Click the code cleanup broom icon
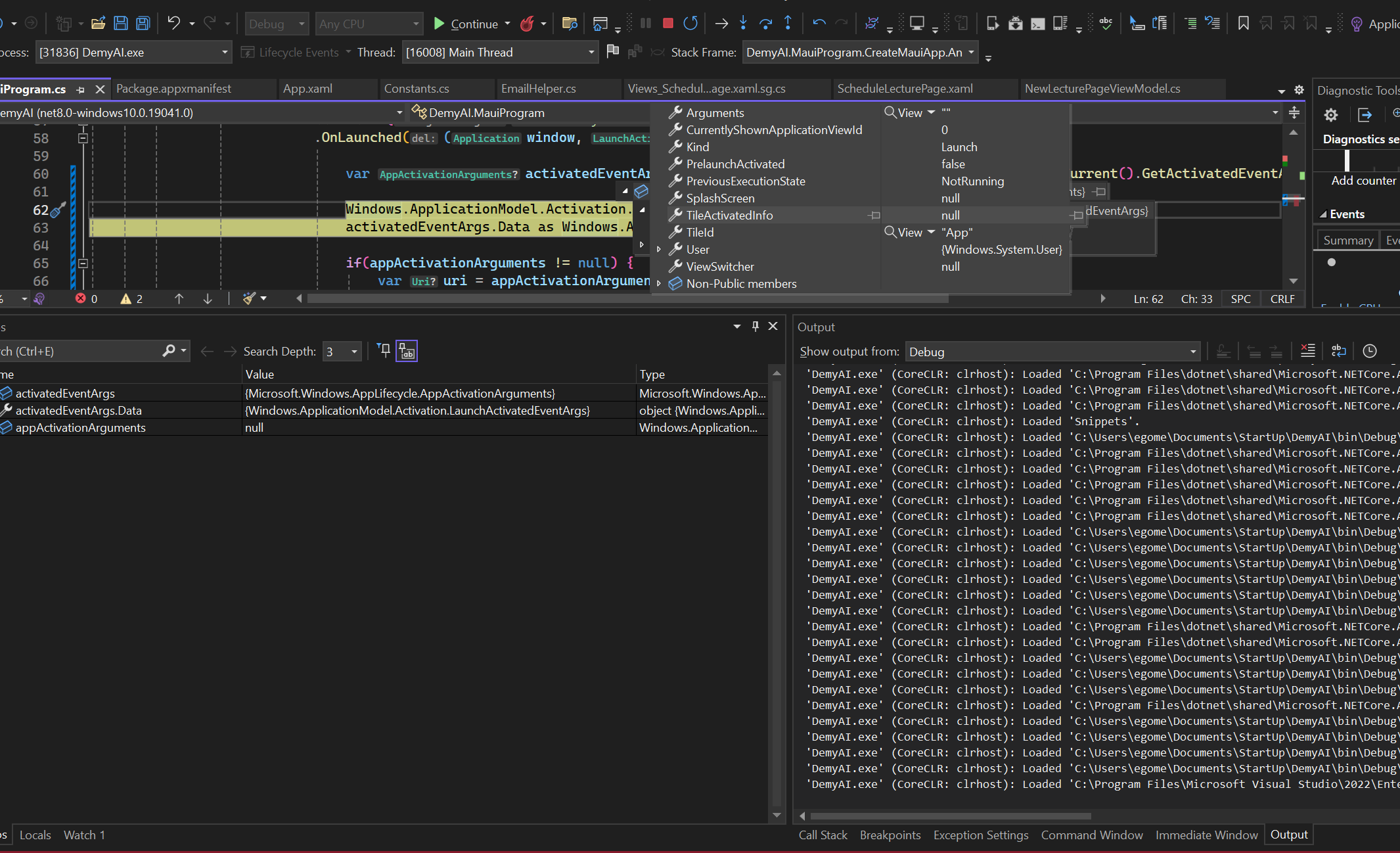The height and width of the screenshot is (853, 1400). [x=249, y=298]
